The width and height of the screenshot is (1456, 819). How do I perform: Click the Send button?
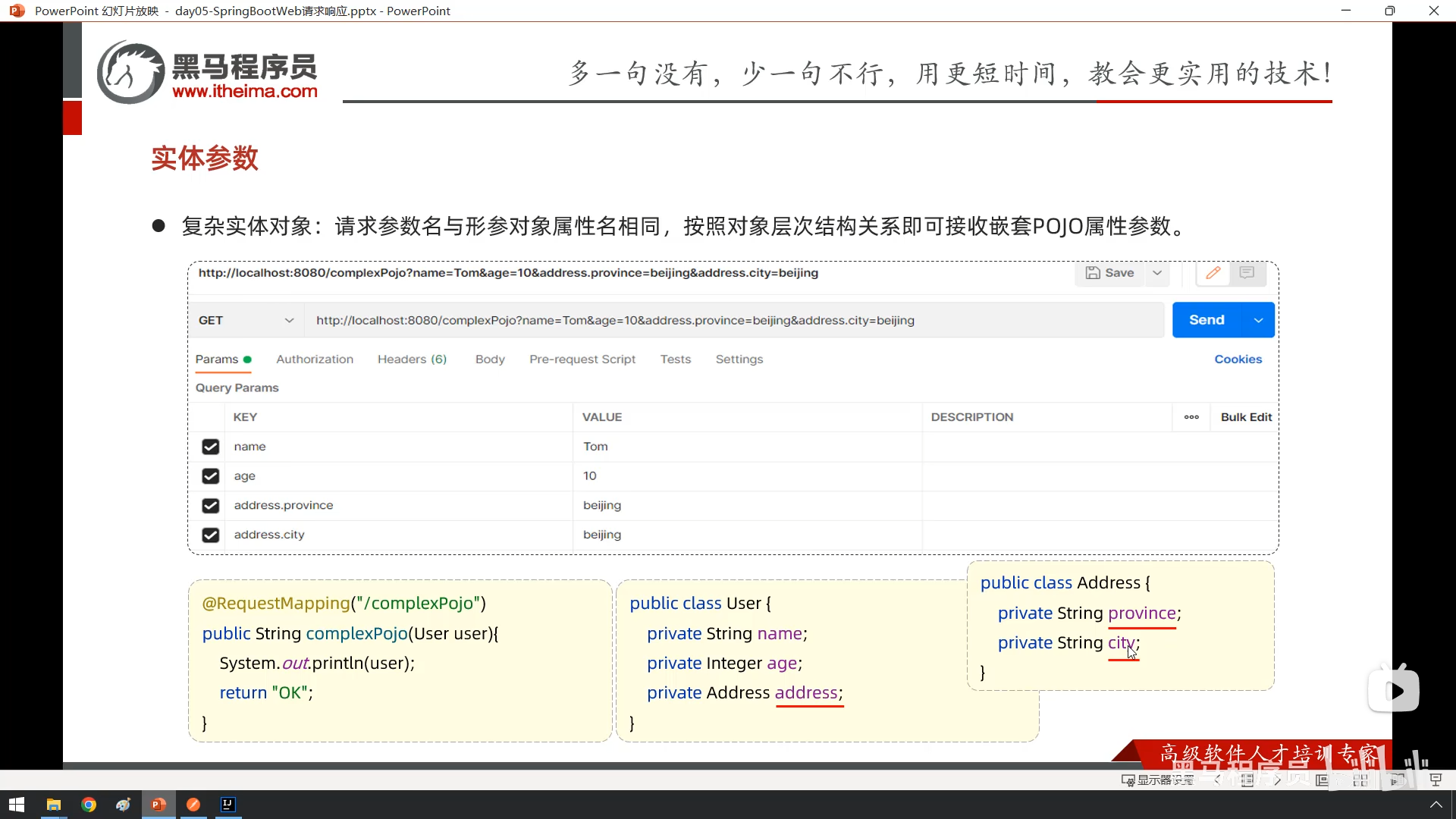tap(1207, 320)
